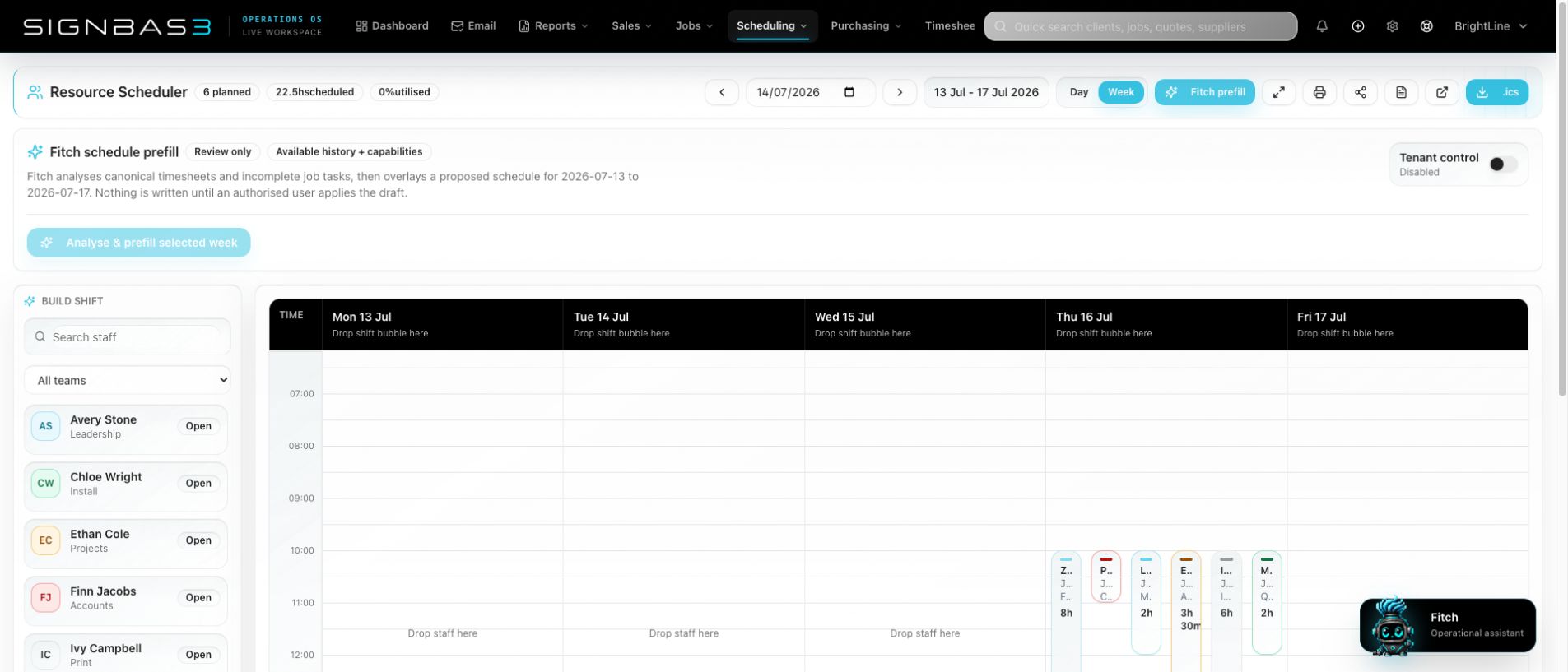Image resolution: width=1568 pixels, height=672 pixels.
Task: Focus the Search staff field
Action: (128, 337)
